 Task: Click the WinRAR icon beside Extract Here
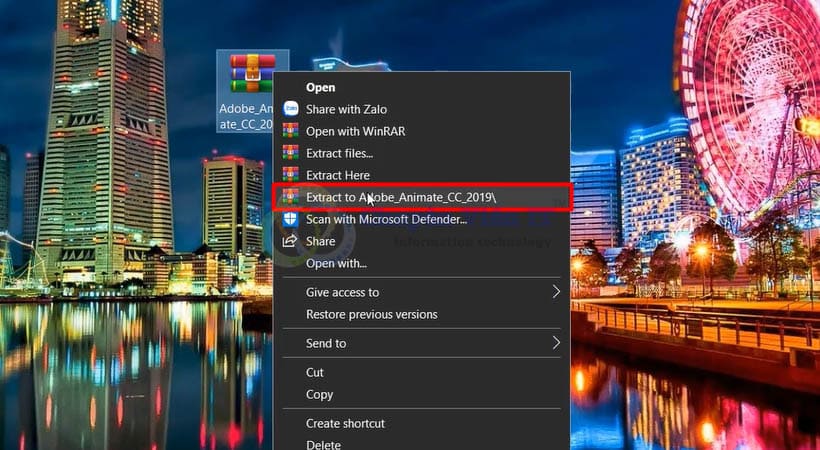point(290,175)
